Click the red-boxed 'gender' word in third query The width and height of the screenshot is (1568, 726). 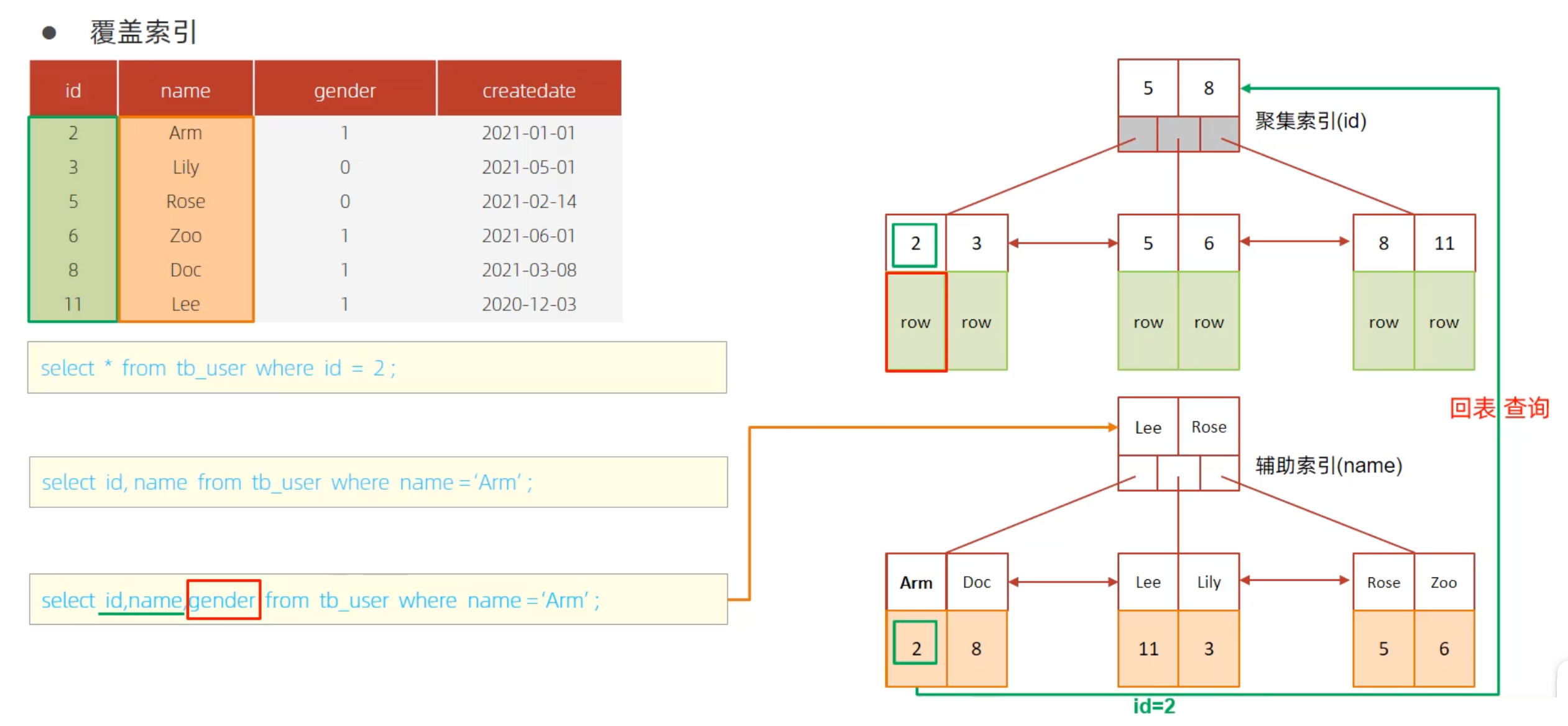(223, 600)
